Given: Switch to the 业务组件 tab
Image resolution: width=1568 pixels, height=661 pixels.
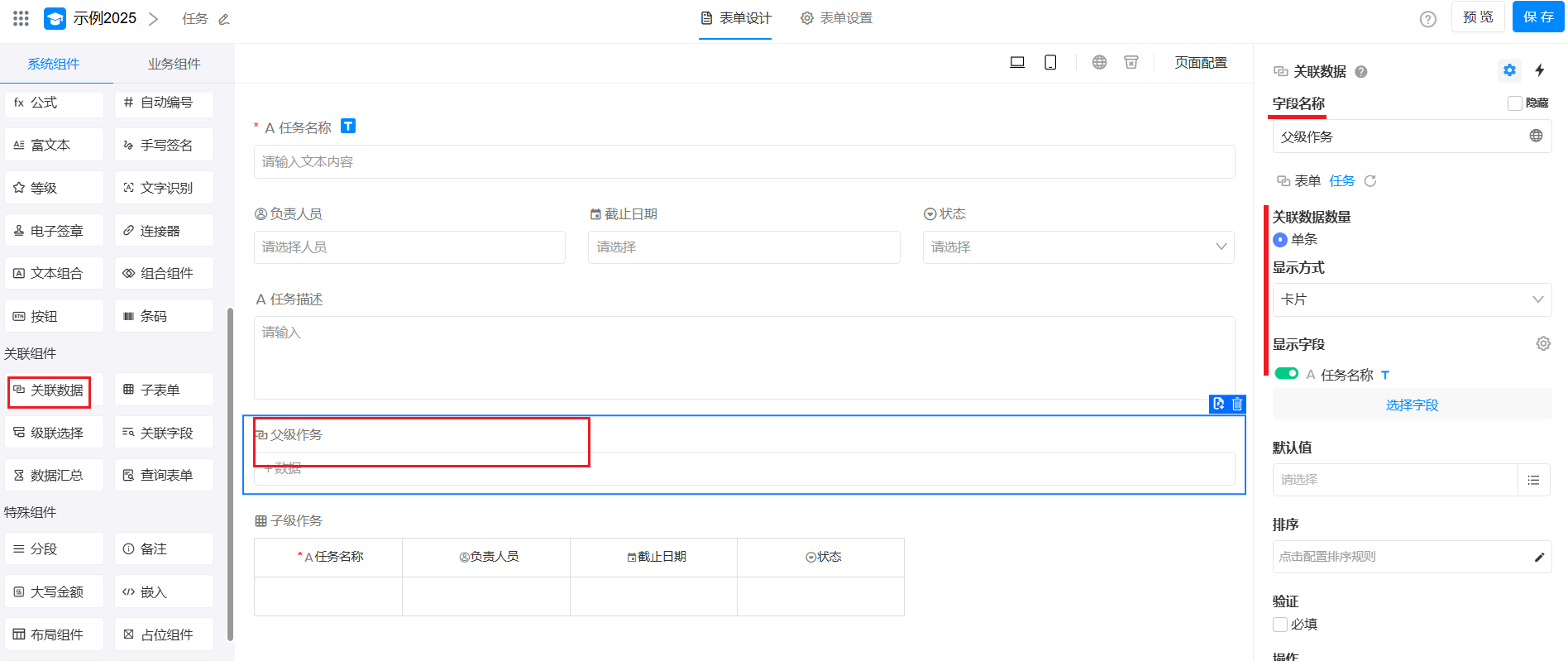Looking at the screenshot, I should click(x=174, y=64).
